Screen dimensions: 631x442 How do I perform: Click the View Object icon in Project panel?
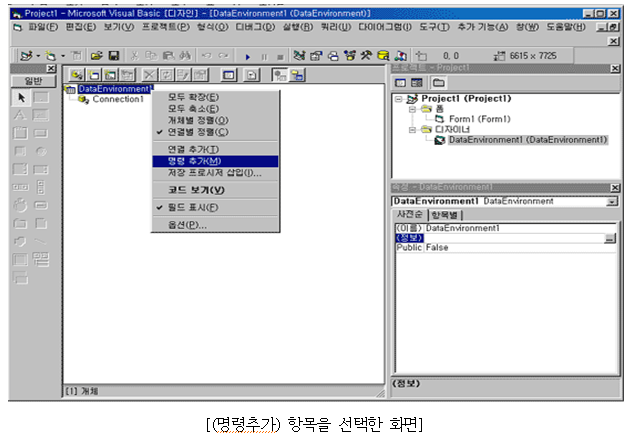pyautogui.click(x=417, y=83)
